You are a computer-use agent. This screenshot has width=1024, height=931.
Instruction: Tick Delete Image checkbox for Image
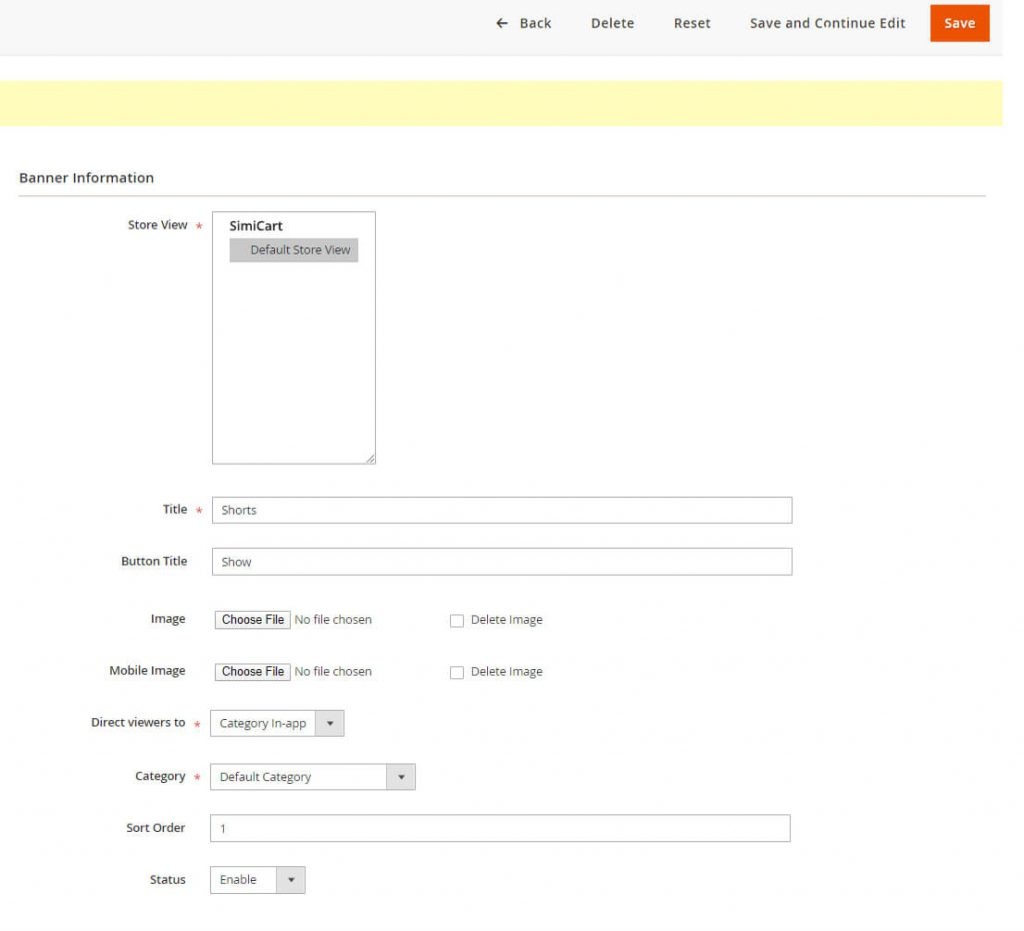pyautogui.click(x=457, y=620)
